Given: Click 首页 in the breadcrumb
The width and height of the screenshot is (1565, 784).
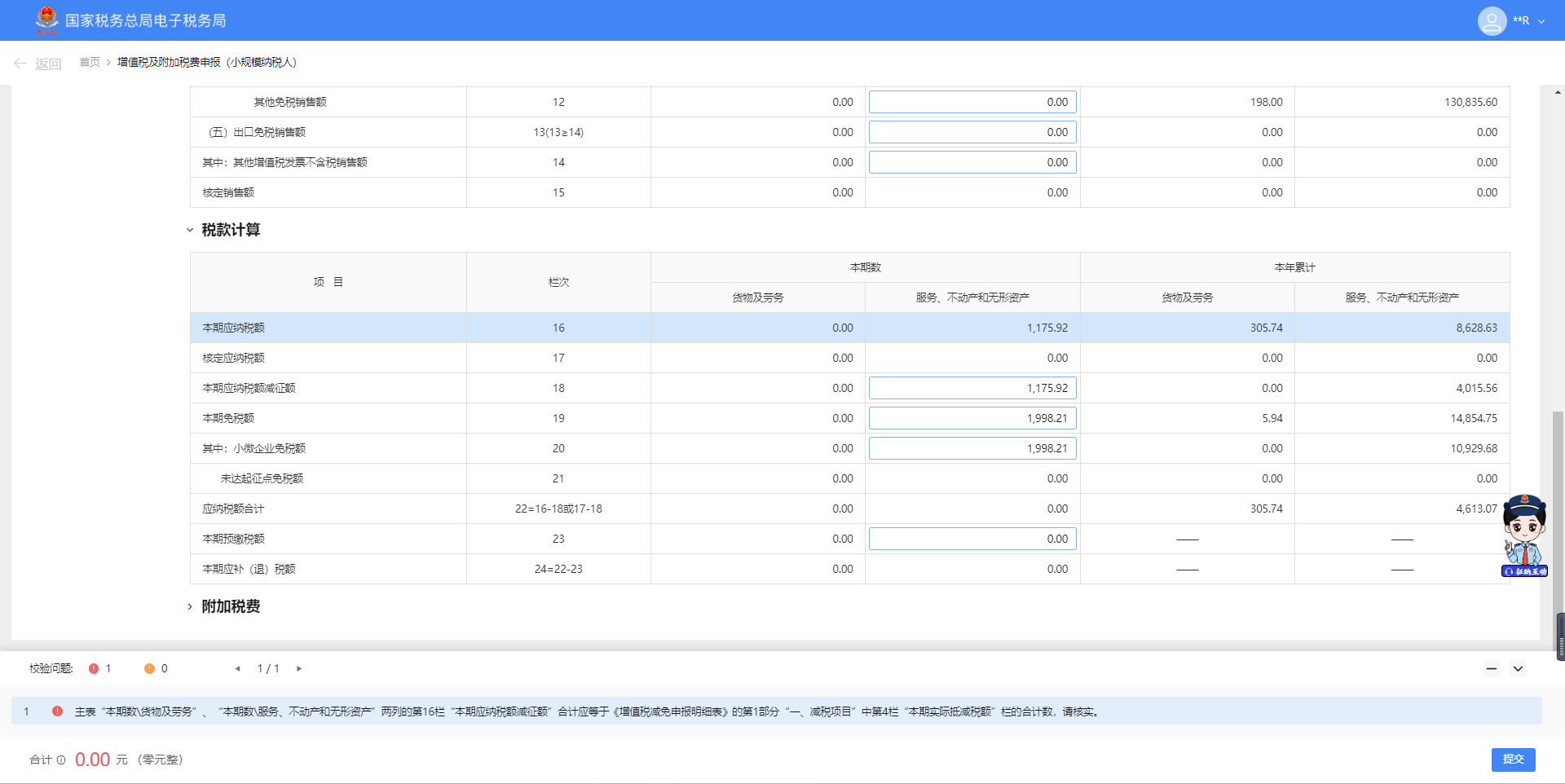Looking at the screenshot, I should point(90,62).
